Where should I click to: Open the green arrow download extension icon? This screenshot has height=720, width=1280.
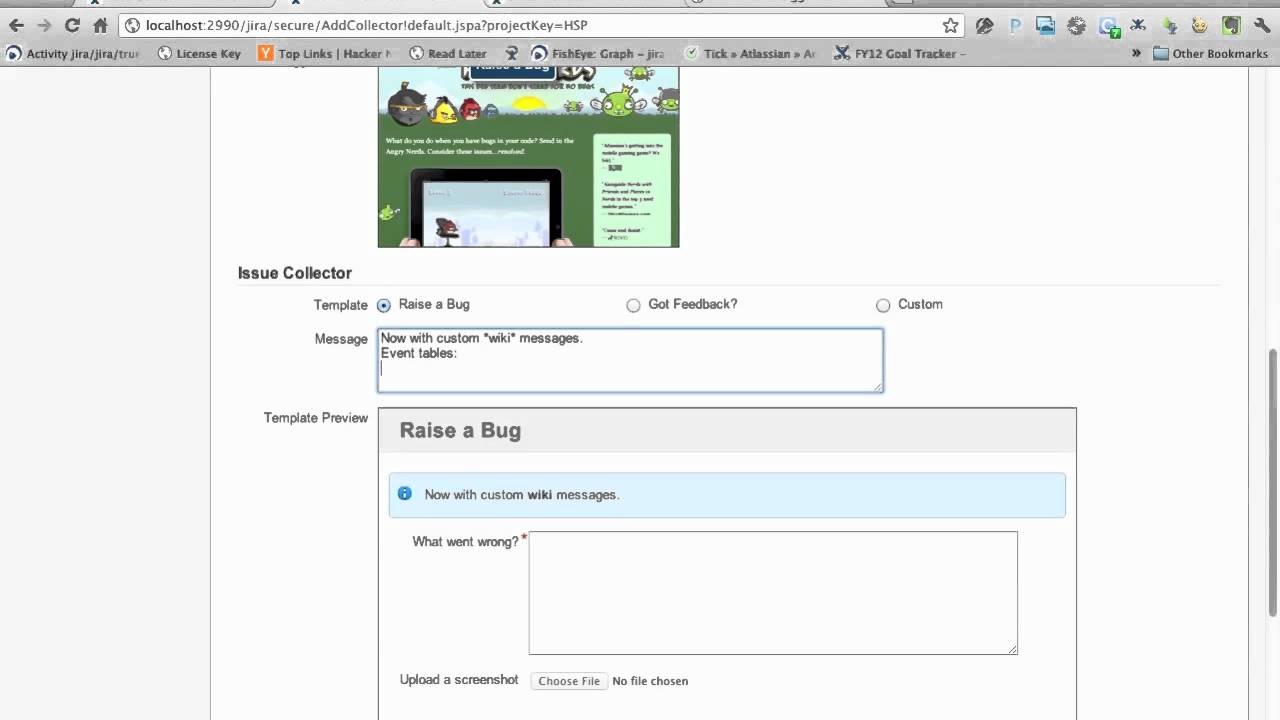click(1169, 27)
